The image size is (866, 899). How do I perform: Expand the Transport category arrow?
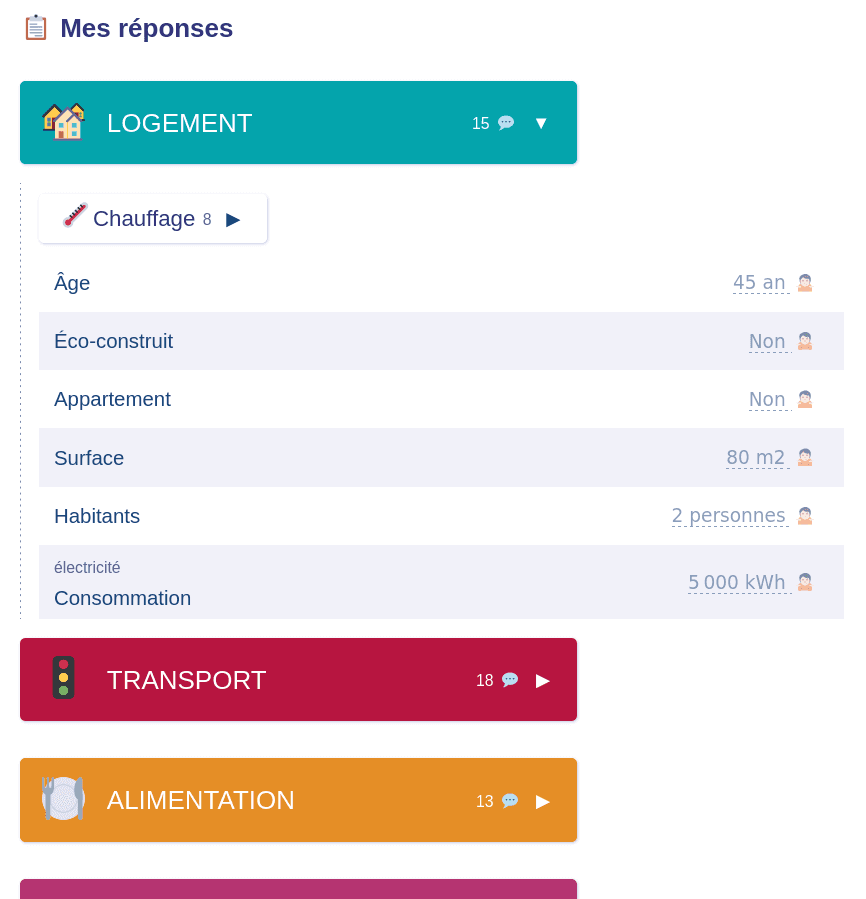[543, 680]
